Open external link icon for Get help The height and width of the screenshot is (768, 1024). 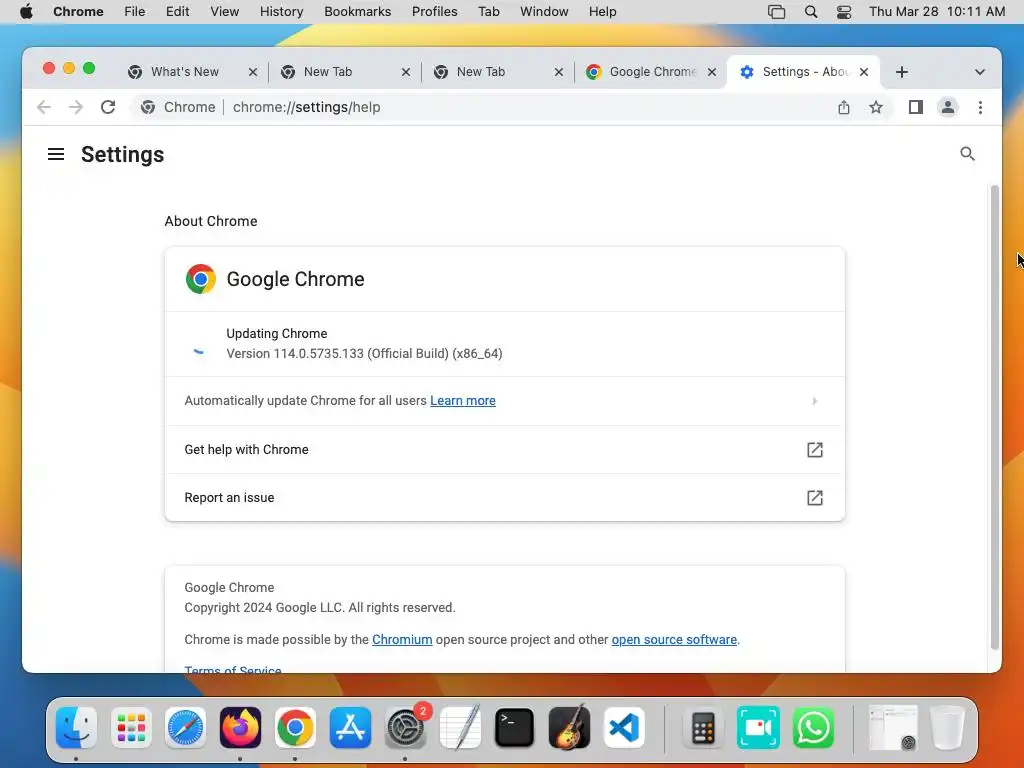[814, 449]
